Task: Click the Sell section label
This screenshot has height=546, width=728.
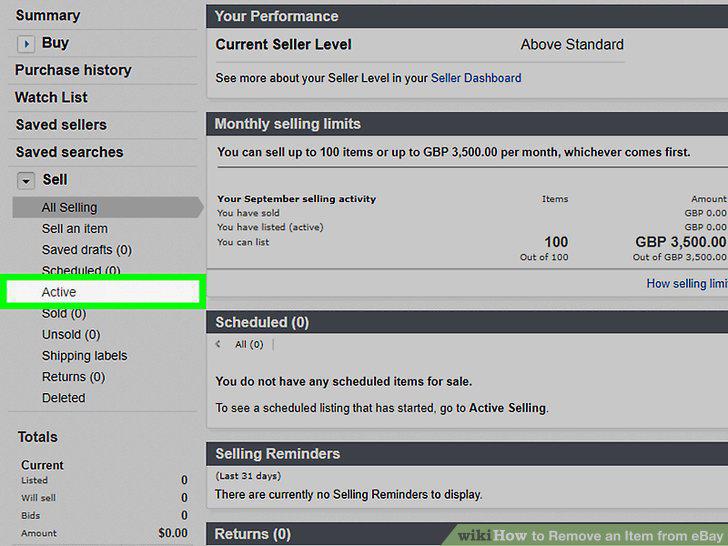Action: tap(55, 180)
